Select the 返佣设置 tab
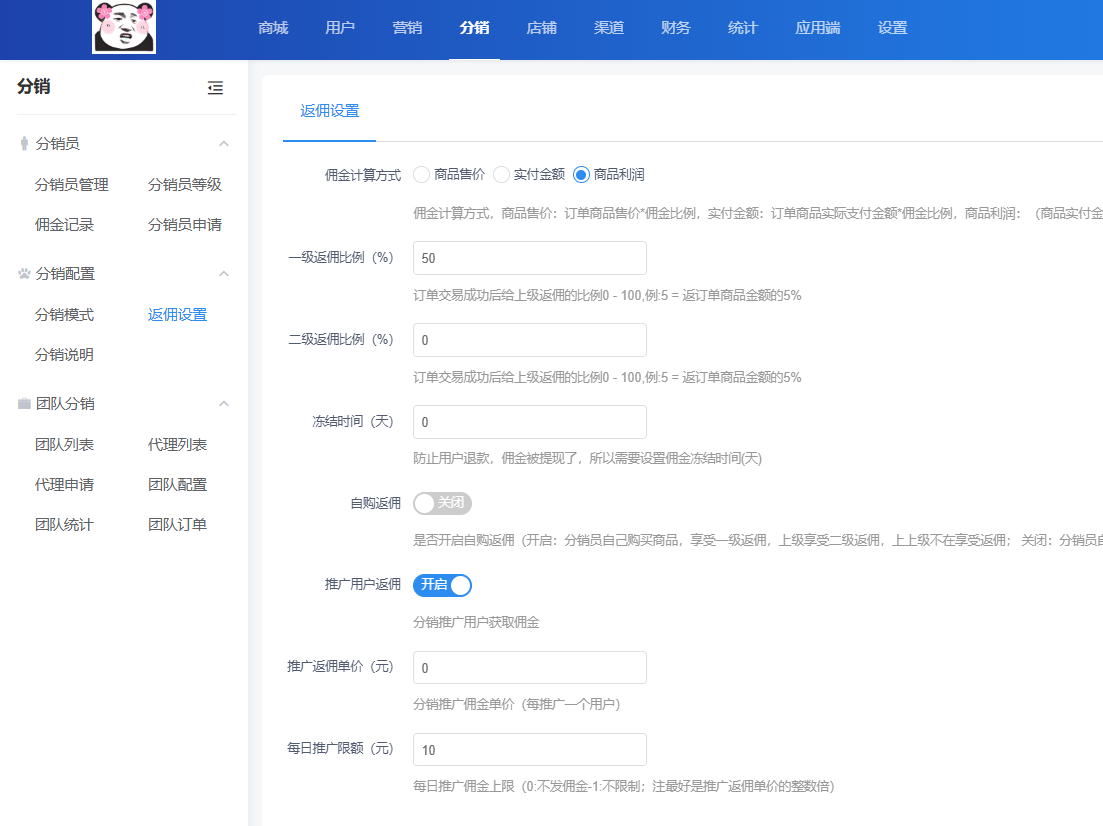 (x=329, y=111)
